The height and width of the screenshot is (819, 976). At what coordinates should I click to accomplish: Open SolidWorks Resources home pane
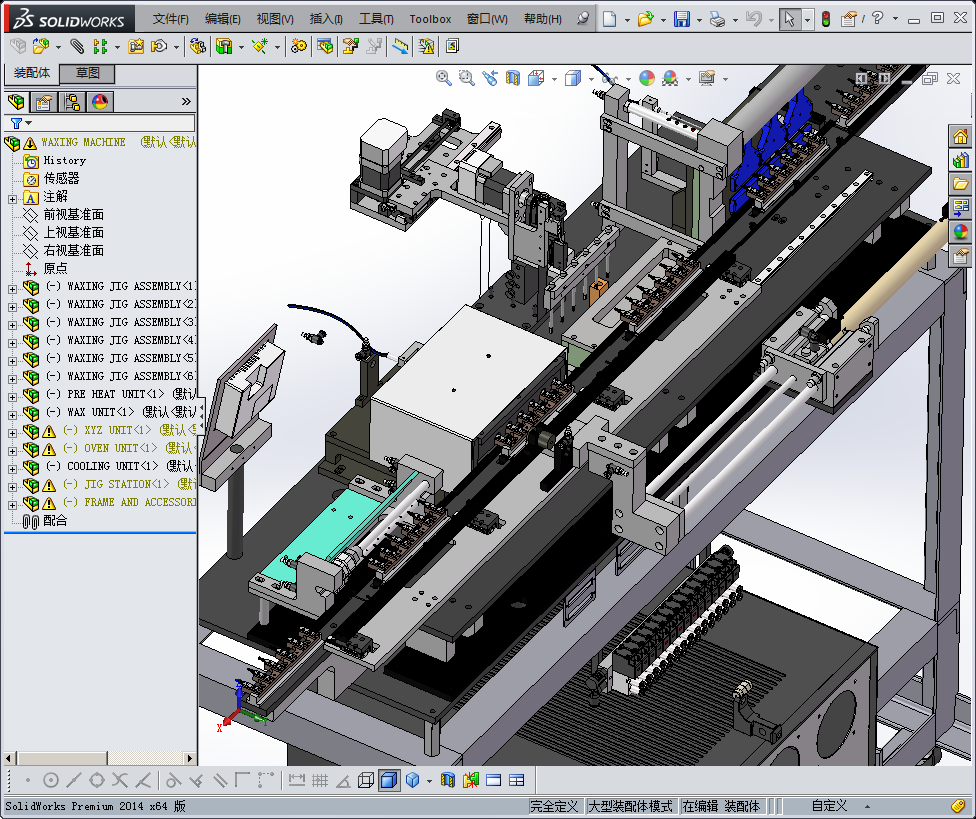click(960, 137)
